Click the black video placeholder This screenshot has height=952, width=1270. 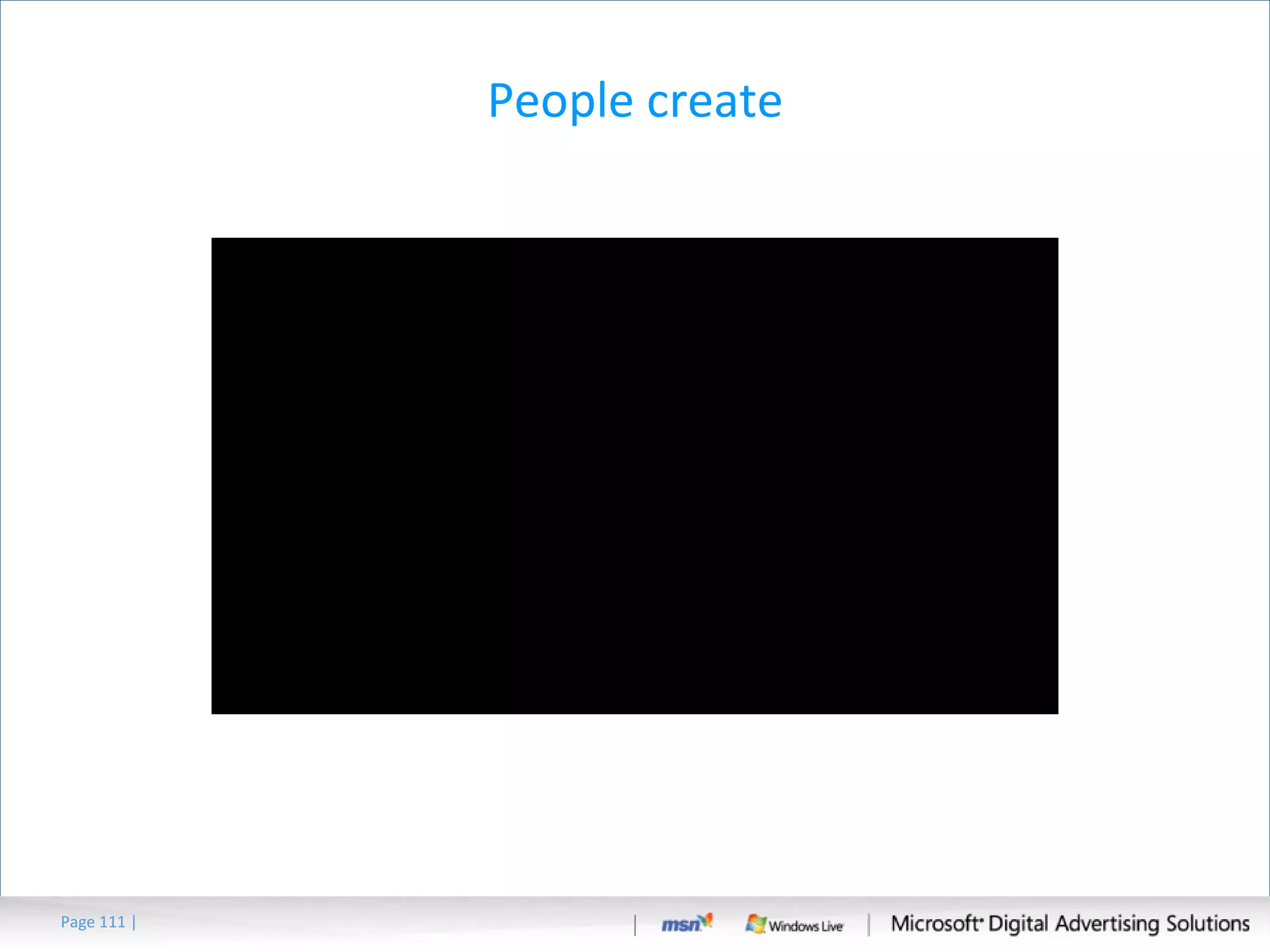pyautogui.click(x=634, y=475)
